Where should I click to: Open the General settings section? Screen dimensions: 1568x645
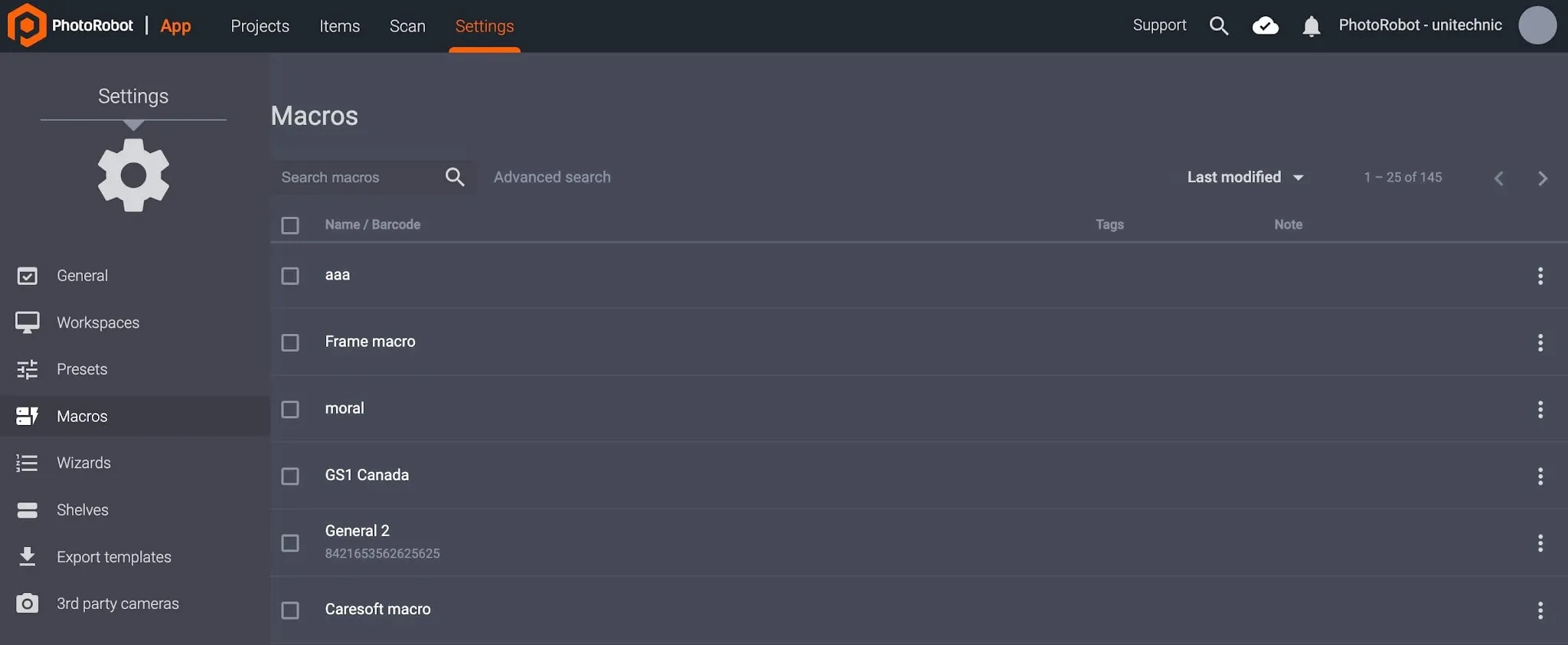[x=82, y=276]
